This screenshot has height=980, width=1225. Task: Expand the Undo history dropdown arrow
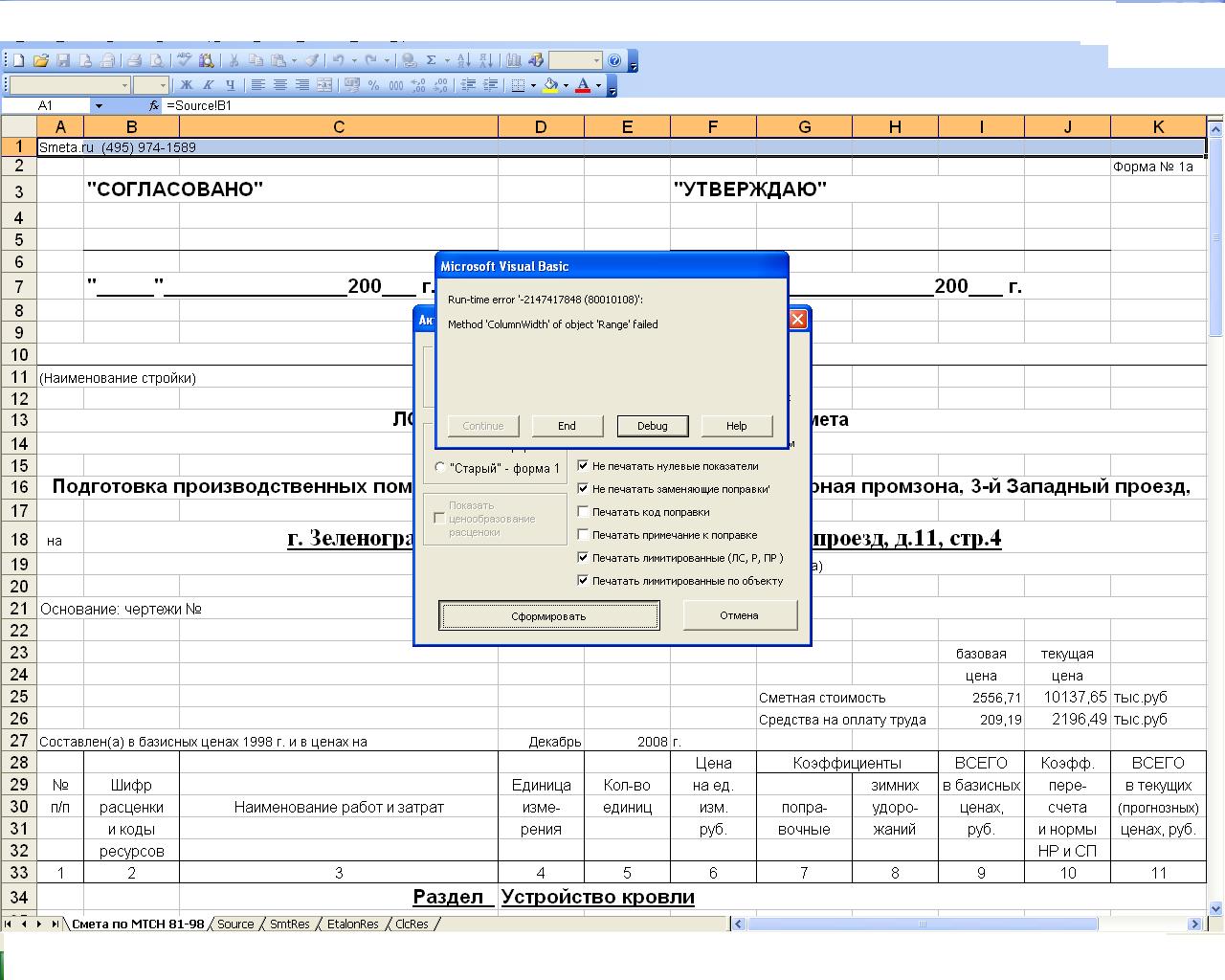354,60
